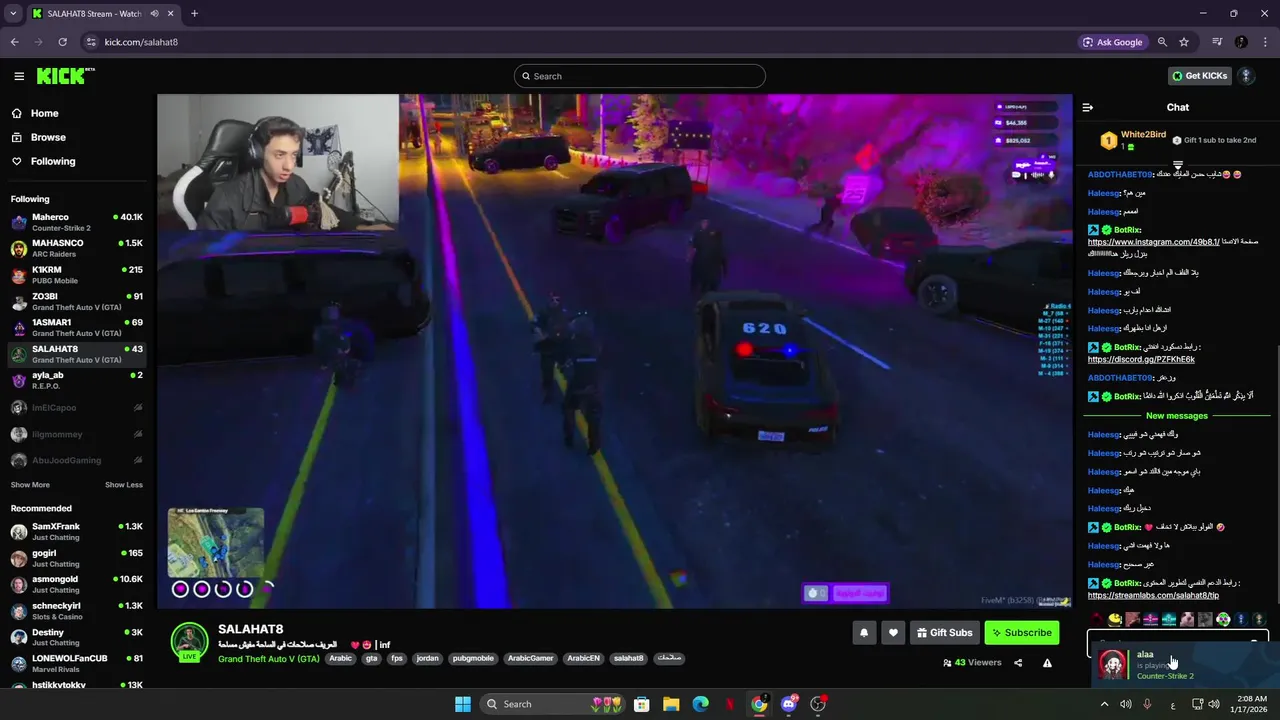Click Show Less in Following list
The height and width of the screenshot is (720, 1280).
pyautogui.click(x=124, y=485)
